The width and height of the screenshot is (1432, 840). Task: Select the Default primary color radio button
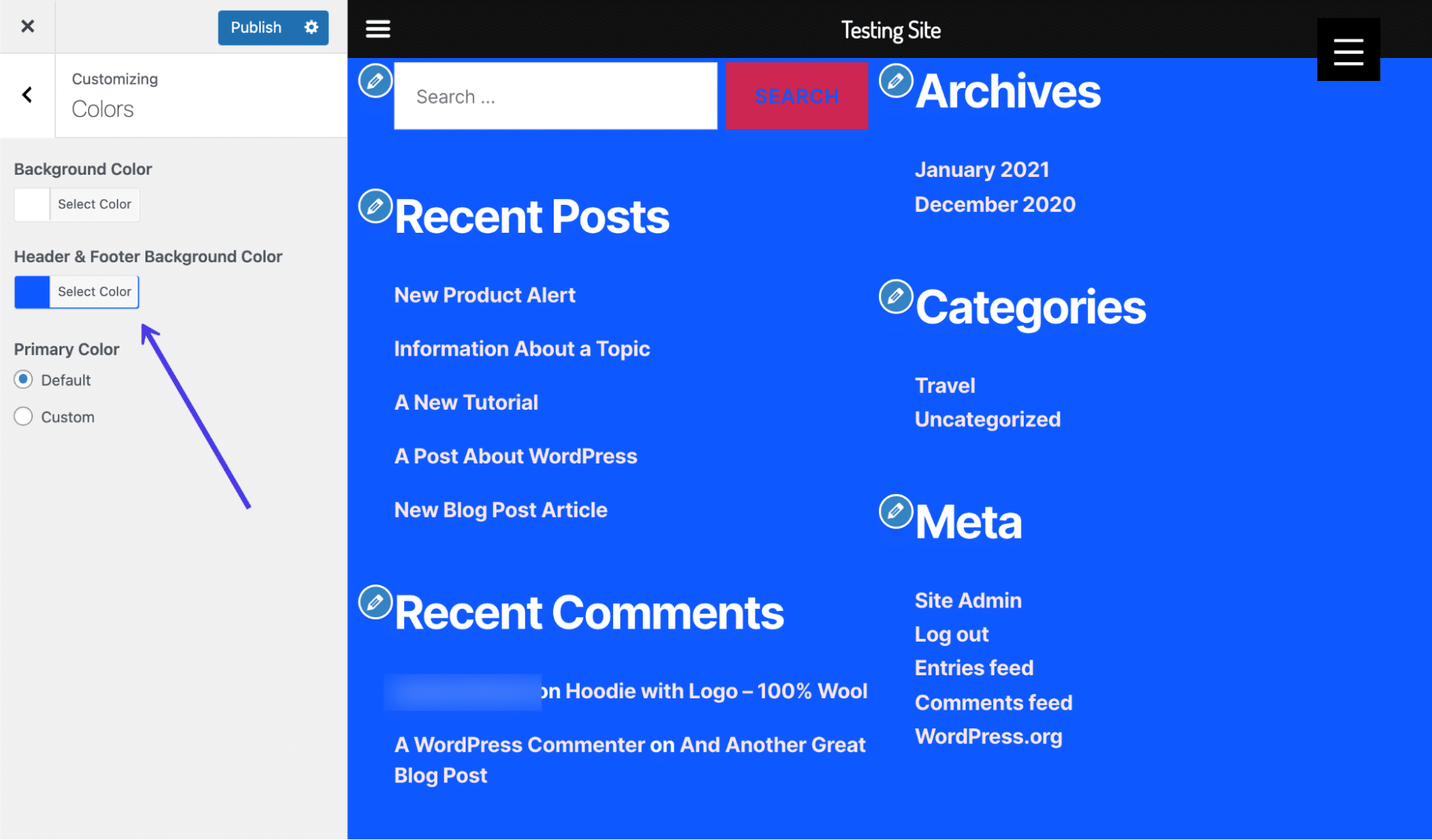pos(23,379)
